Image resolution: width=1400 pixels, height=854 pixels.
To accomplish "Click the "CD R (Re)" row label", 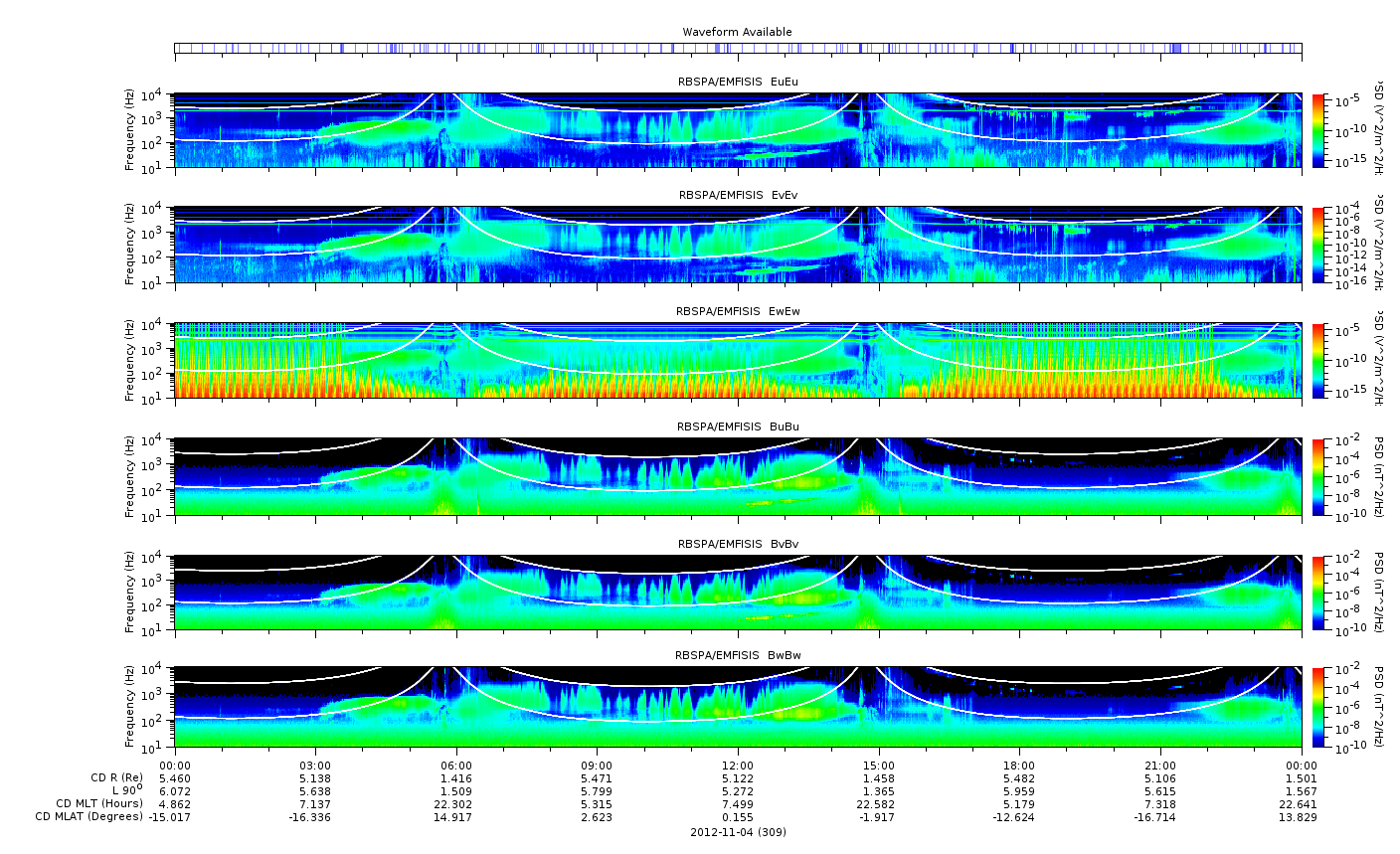I will pyautogui.click(x=117, y=777).
